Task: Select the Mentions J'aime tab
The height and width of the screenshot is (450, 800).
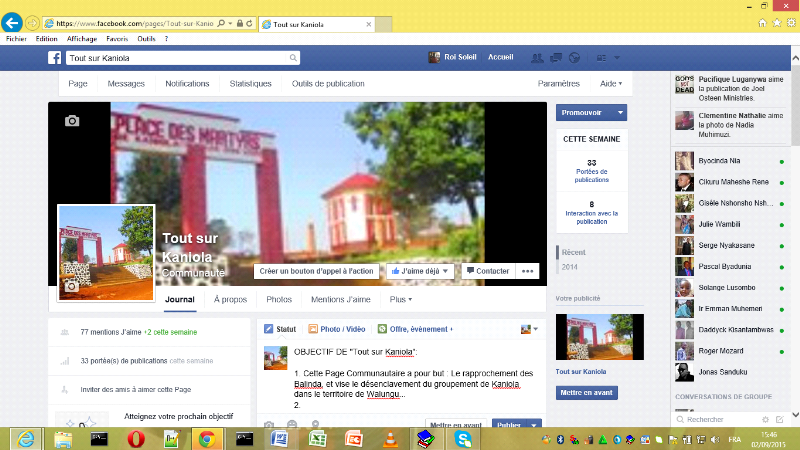Action: (x=341, y=299)
